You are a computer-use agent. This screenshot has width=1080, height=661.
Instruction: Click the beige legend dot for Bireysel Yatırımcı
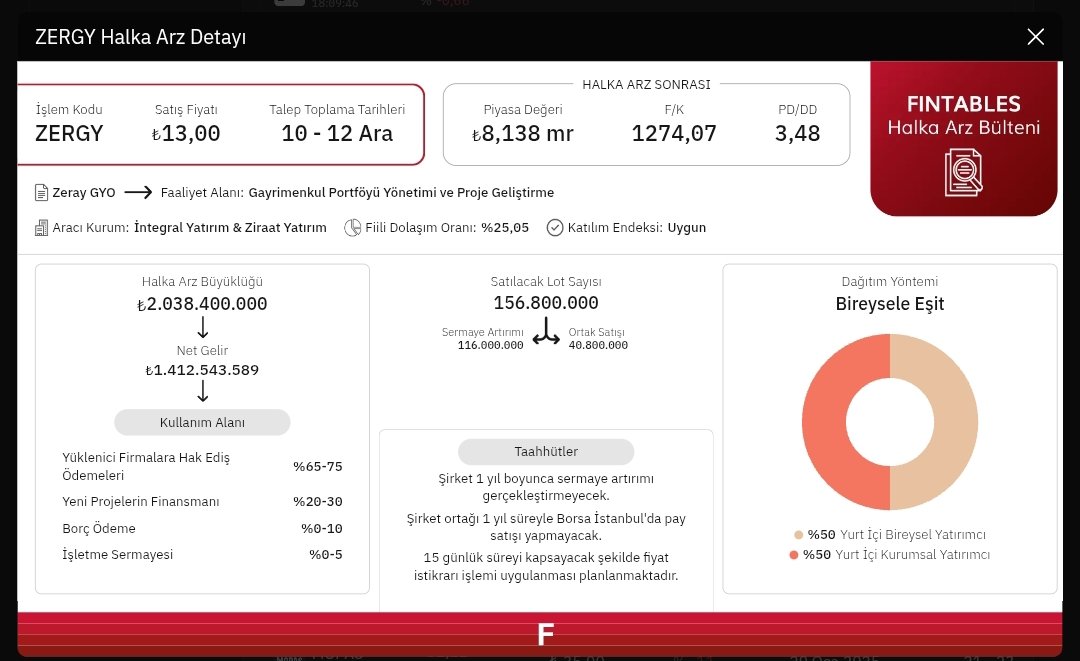coord(798,535)
